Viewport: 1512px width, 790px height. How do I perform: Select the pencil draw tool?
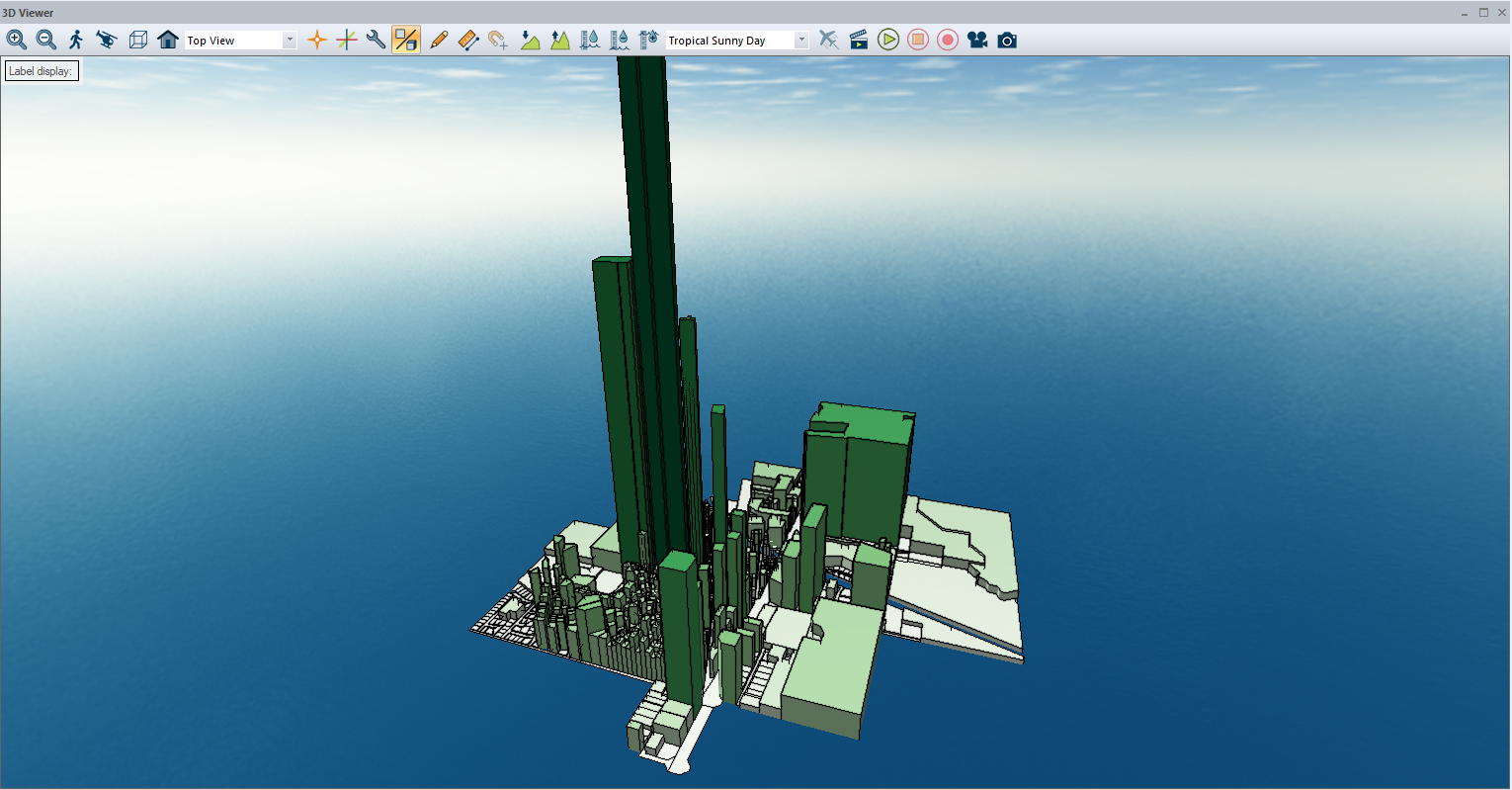tap(439, 40)
